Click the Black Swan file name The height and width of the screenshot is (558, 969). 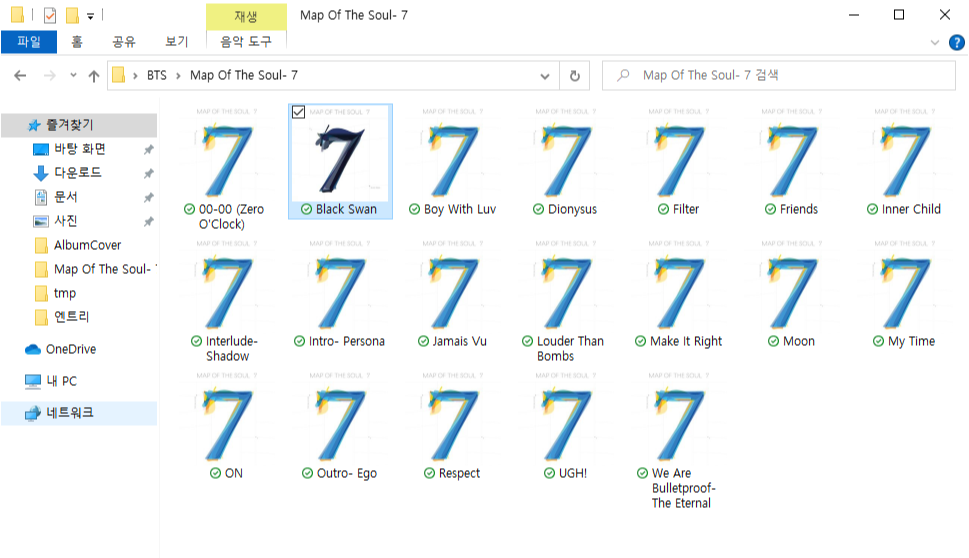[346, 209]
